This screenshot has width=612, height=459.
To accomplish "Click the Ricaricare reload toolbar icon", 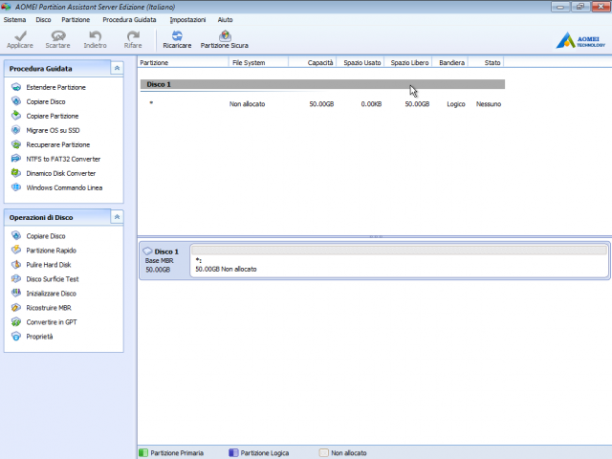I will coord(177,36).
